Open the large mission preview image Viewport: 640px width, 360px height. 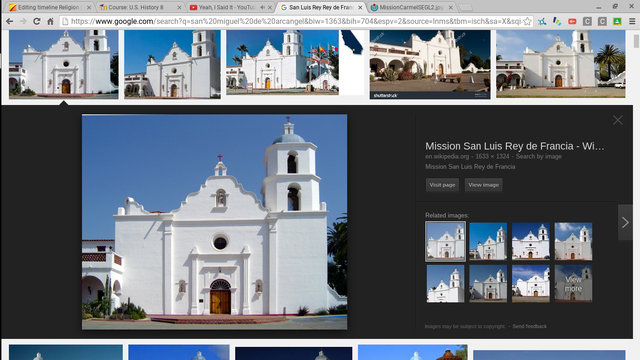[215, 222]
